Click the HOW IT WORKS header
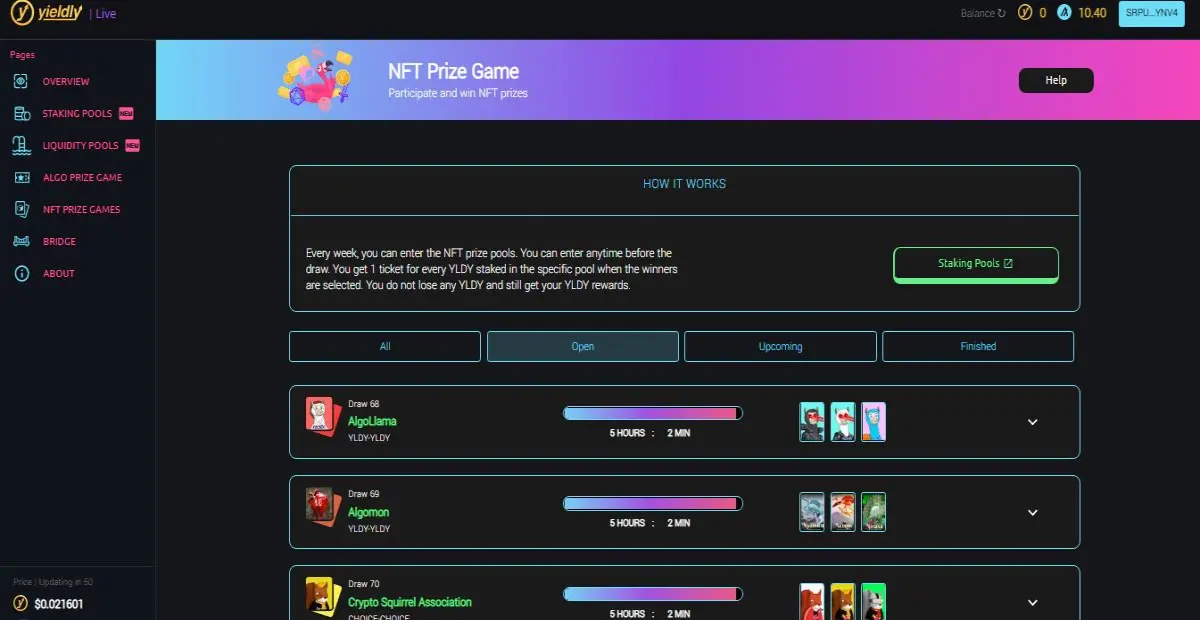Screen dimensions: 1200x620 [685, 184]
